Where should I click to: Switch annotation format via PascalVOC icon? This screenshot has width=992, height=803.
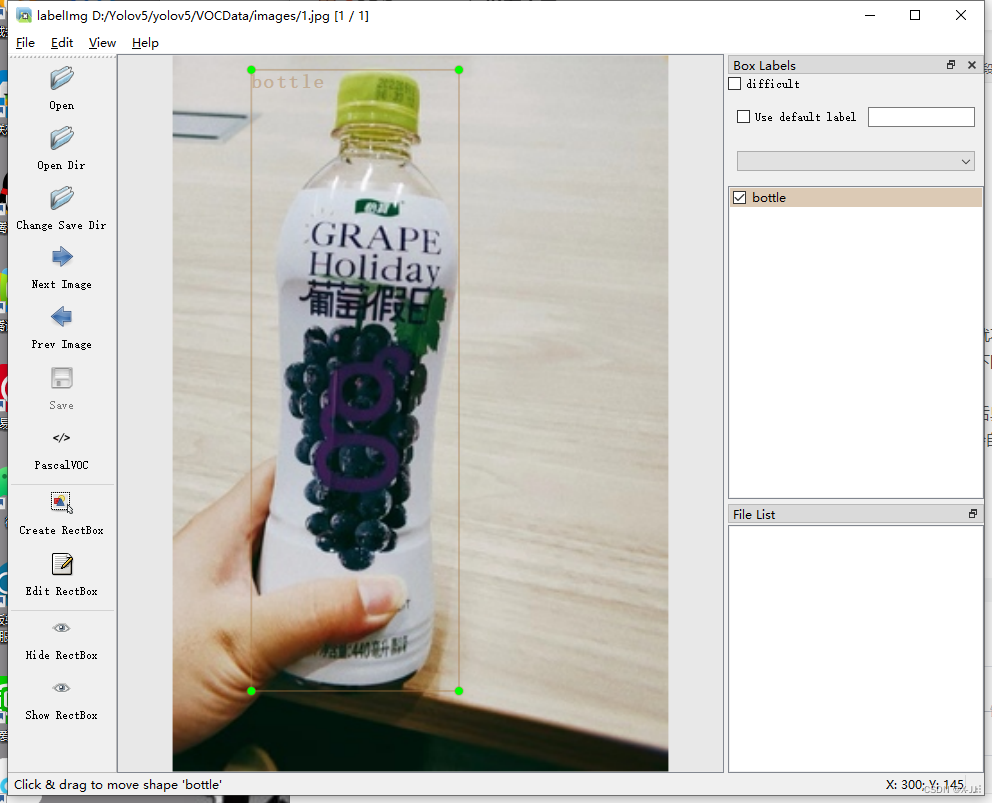tap(61, 438)
